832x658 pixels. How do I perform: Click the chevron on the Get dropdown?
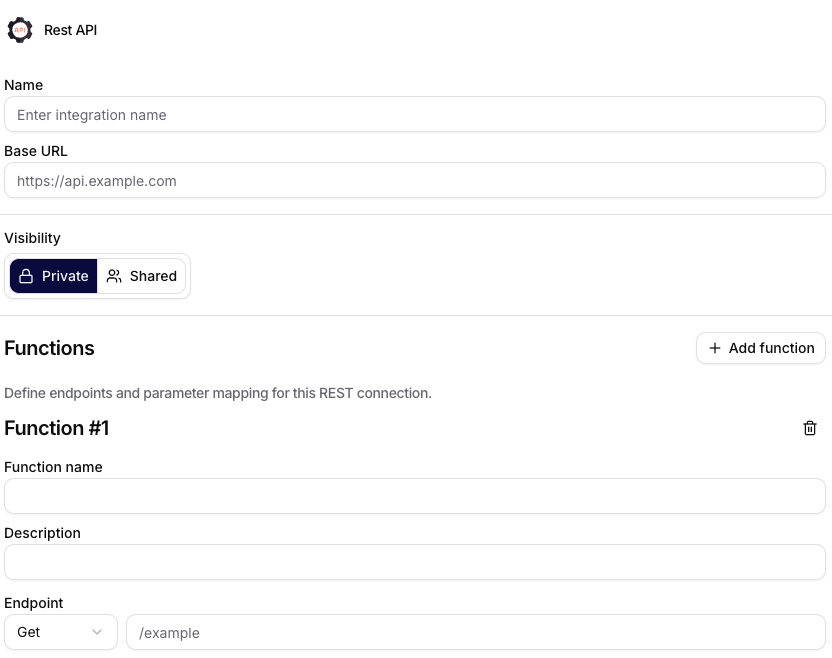click(97, 632)
